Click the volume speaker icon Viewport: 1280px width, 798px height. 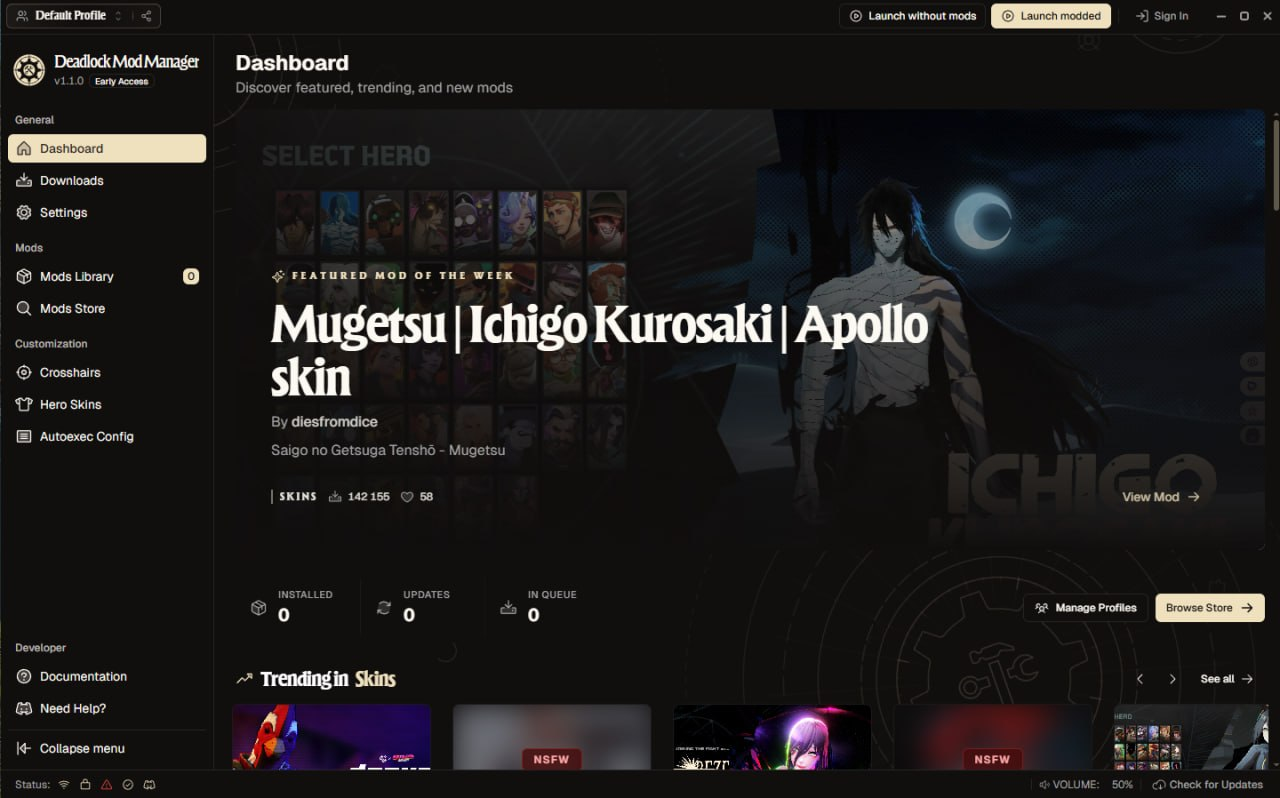click(x=1045, y=785)
